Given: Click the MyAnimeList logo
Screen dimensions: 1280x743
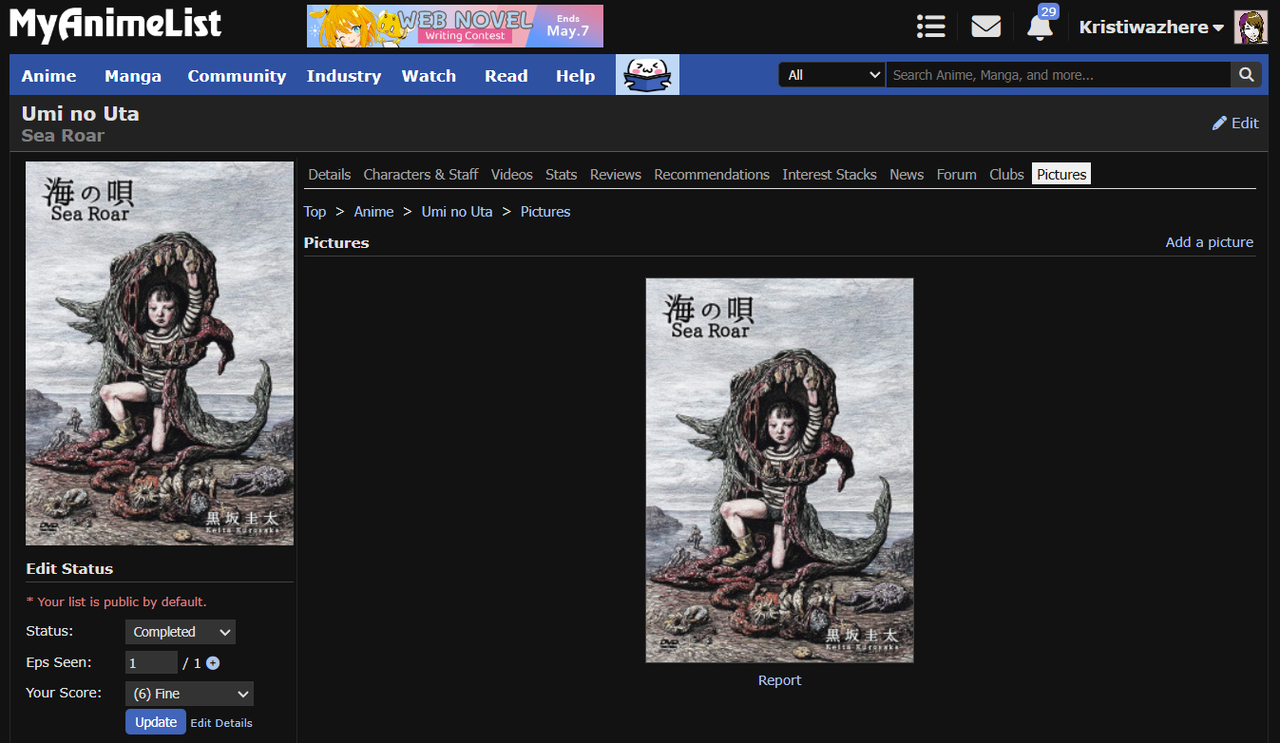Looking at the screenshot, I should point(116,25).
